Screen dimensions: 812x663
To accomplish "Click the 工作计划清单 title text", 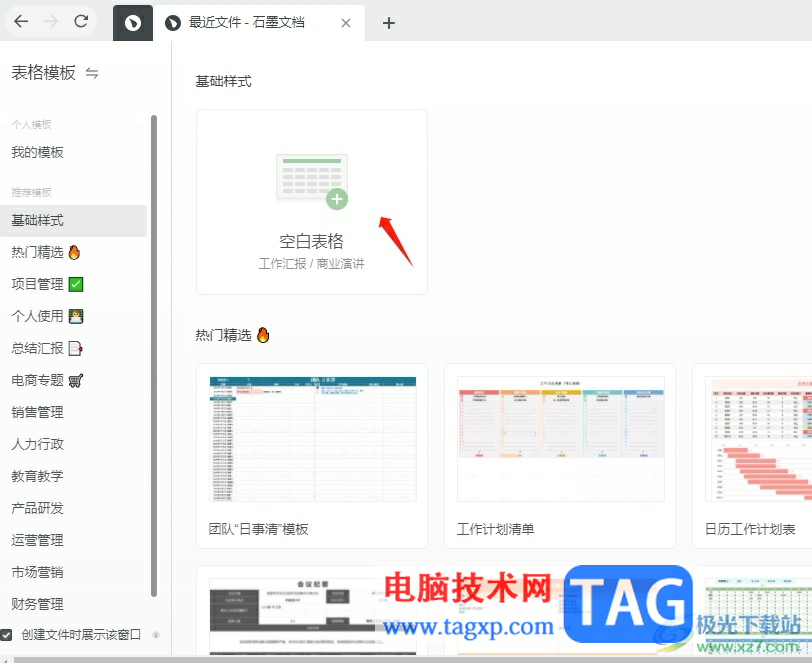I will pyautogui.click(x=495, y=529).
